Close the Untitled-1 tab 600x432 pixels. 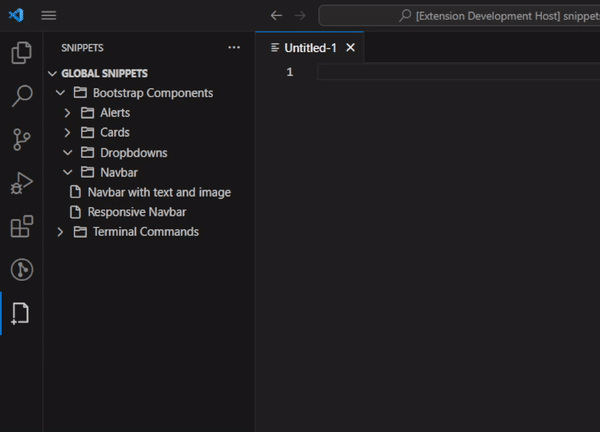[351, 48]
